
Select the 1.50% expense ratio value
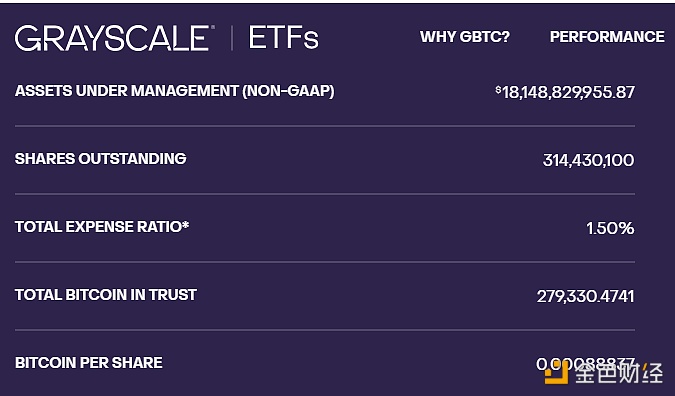pos(610,228)
